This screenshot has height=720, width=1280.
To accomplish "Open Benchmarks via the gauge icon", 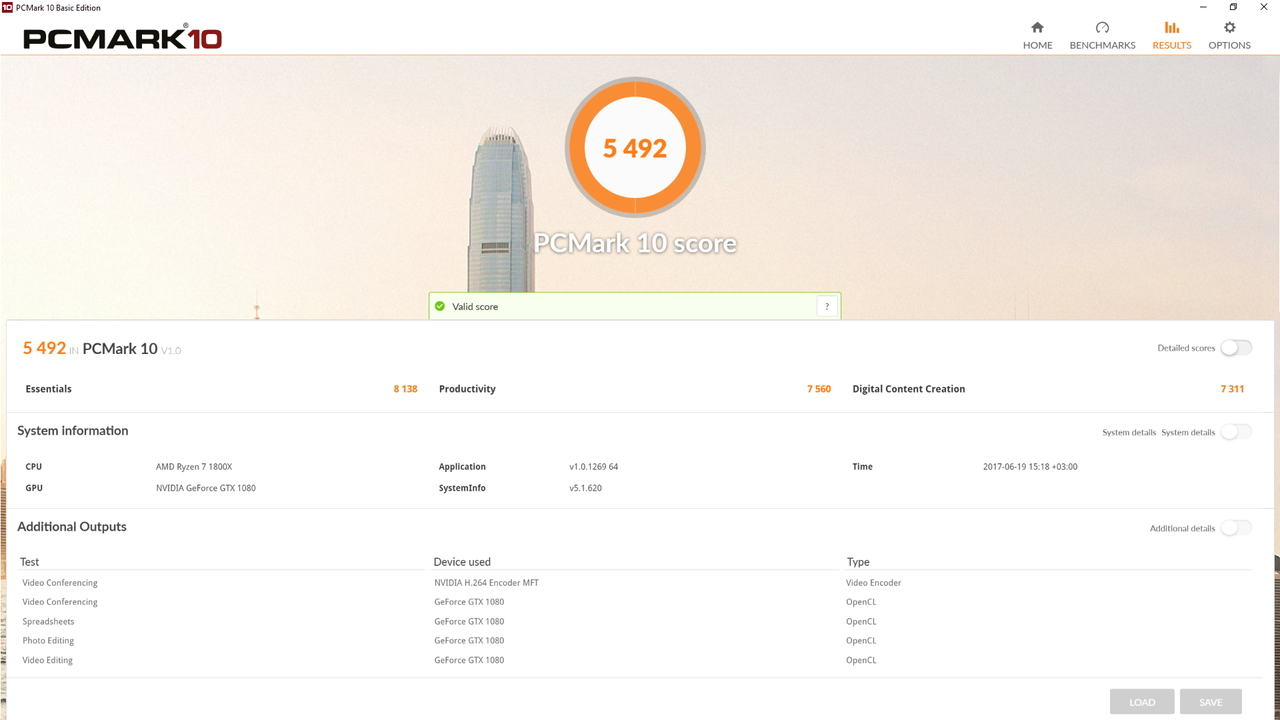I will coord(1102,28).
